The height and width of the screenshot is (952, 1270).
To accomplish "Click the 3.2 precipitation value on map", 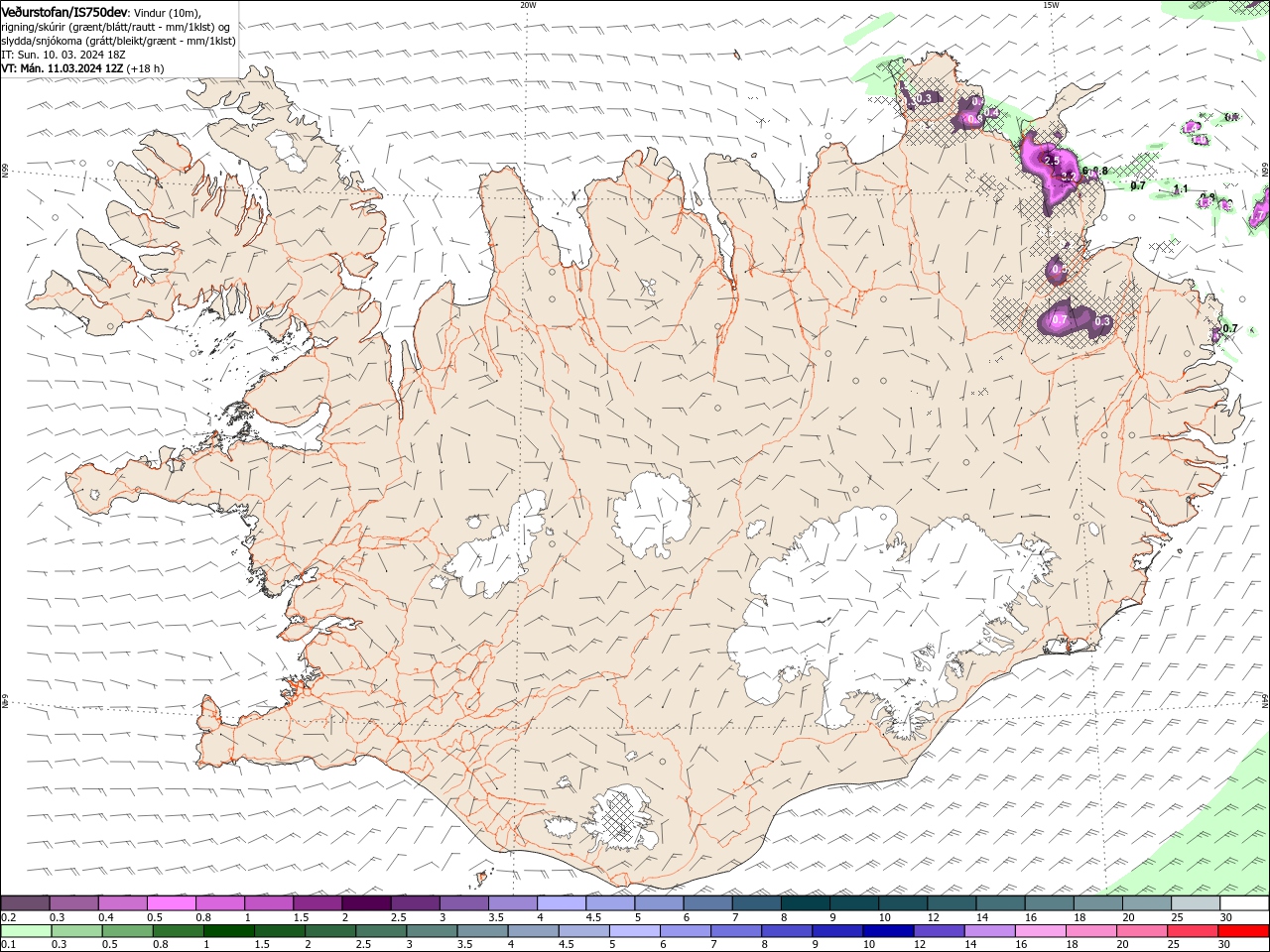I will [x=1067, y=177].
